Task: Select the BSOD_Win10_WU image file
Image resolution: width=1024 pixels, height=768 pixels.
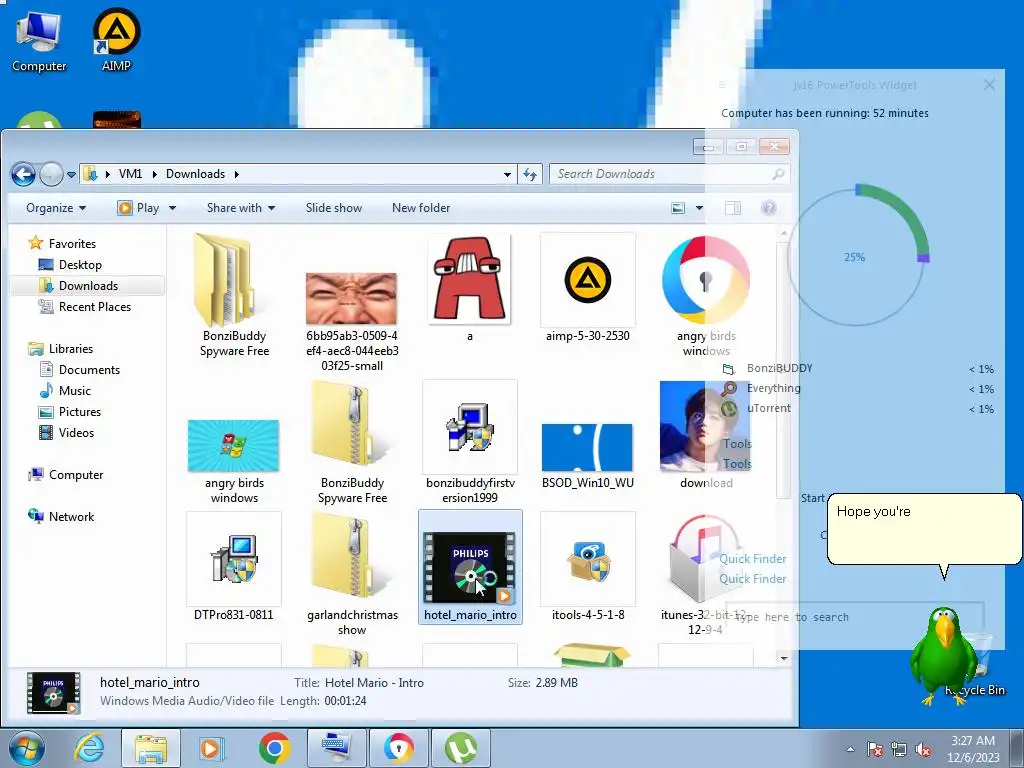Action: tap(588, 455)
